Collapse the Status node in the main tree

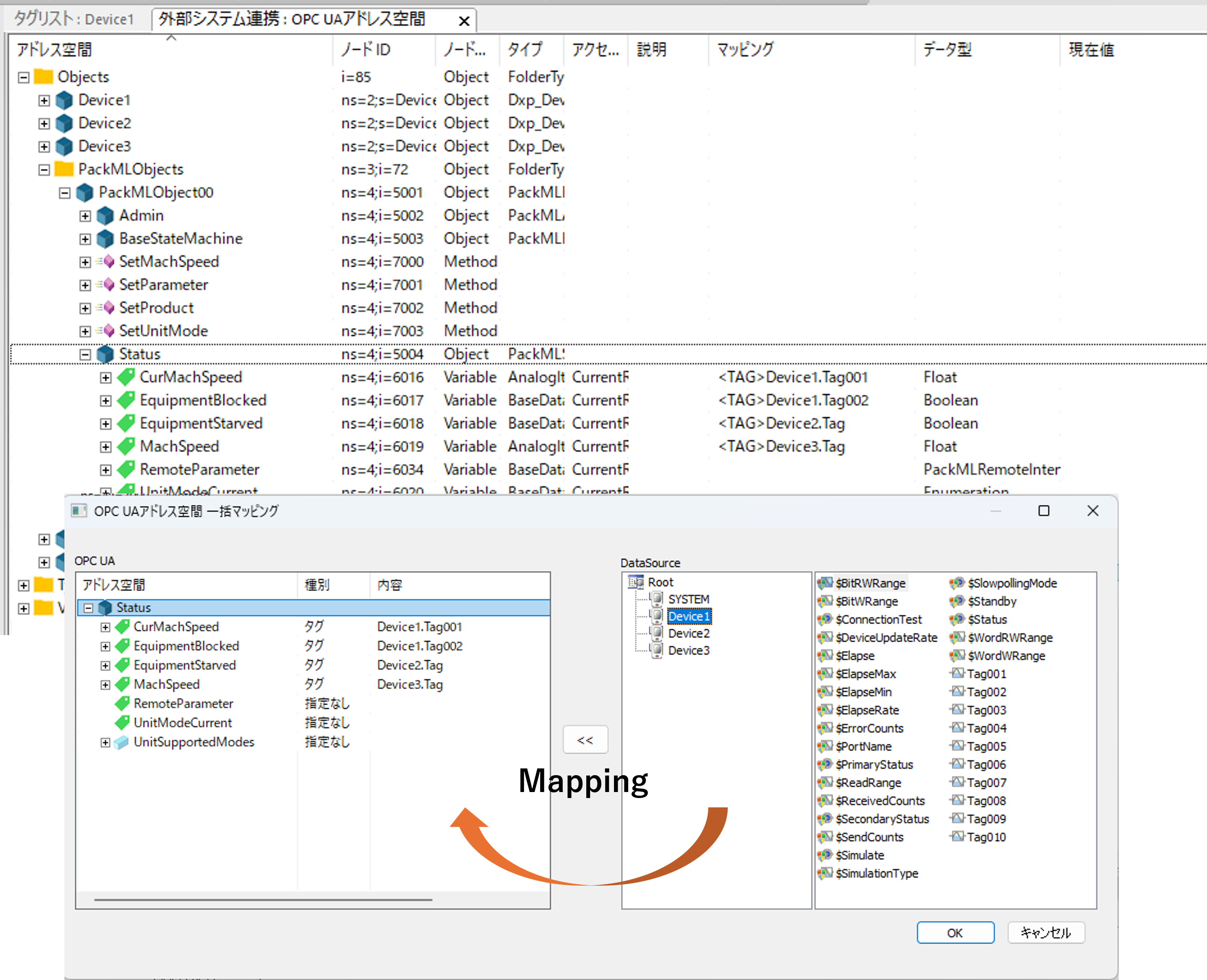[x=85, y=355]
